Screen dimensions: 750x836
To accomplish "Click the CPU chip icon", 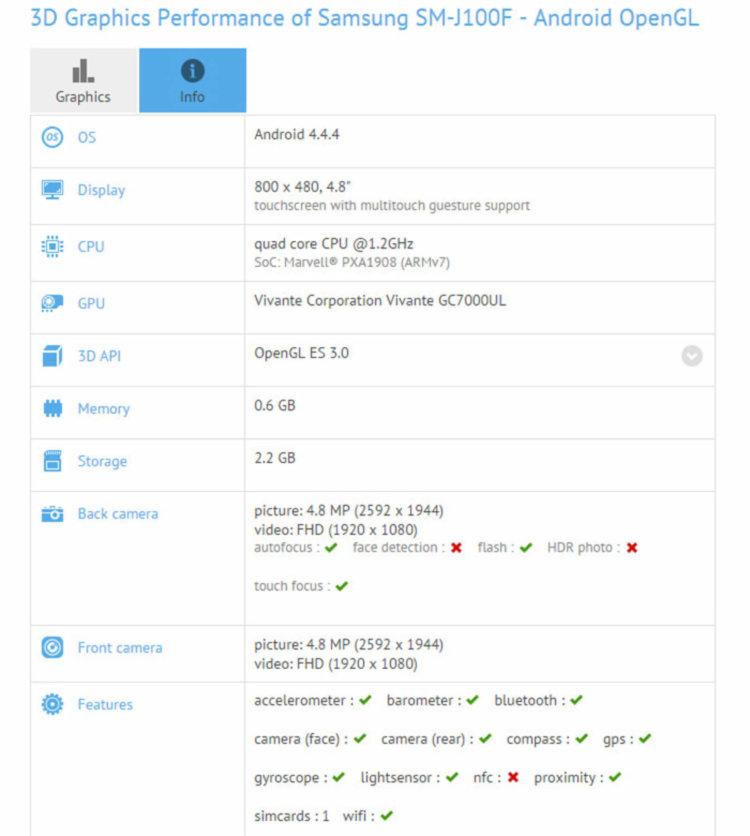I will pos(52,246).
